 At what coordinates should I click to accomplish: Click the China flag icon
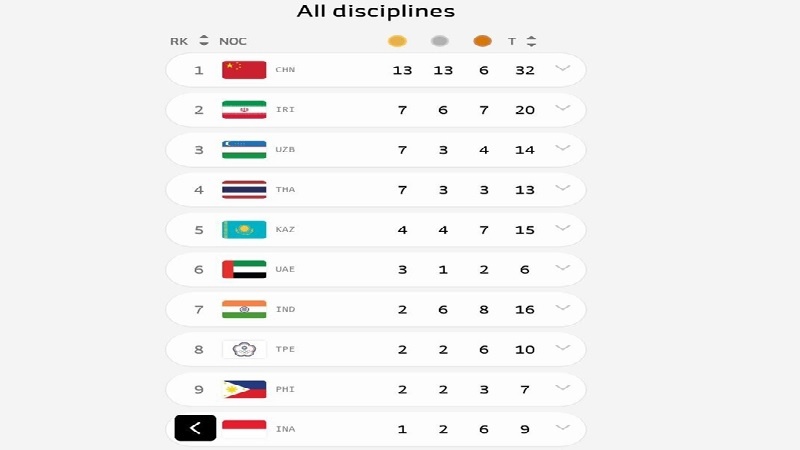(244, 70)
